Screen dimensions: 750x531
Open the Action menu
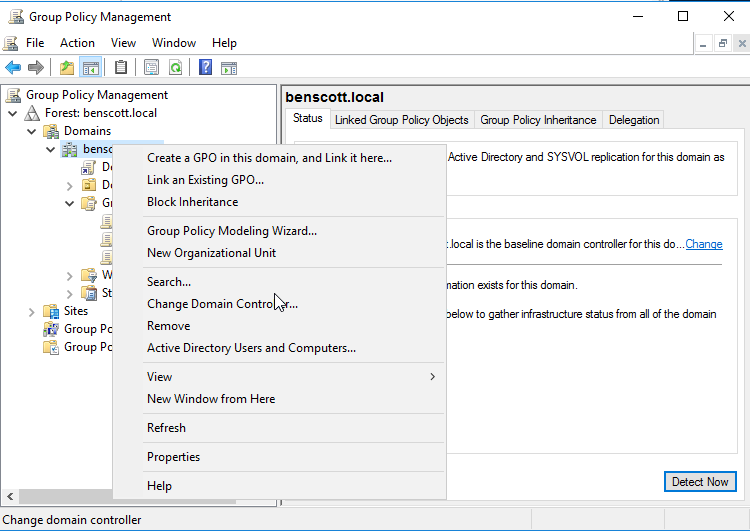[77, 43]
